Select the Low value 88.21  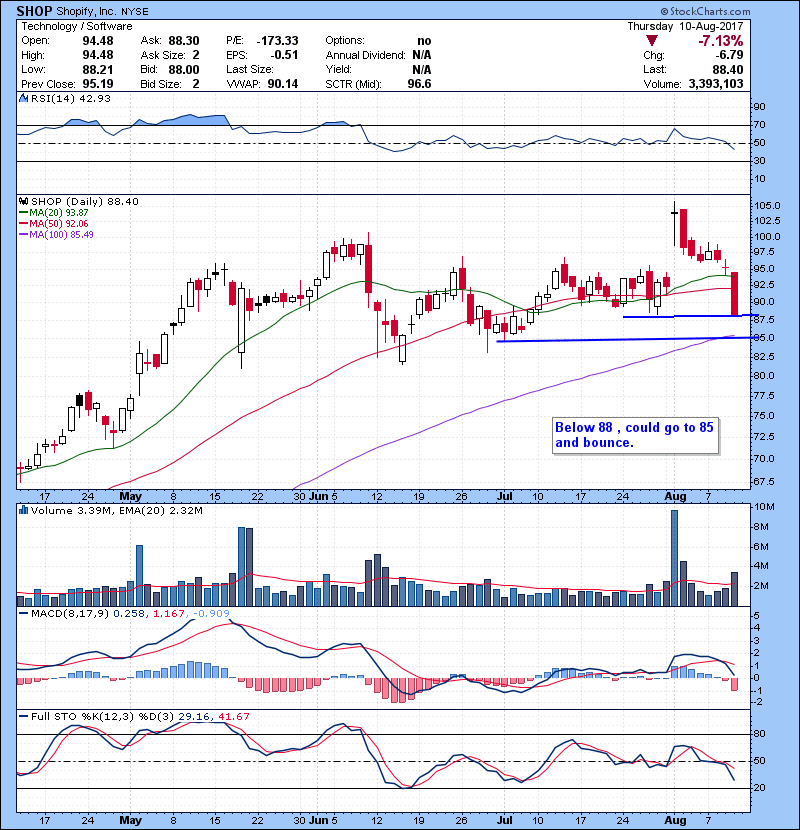tap(98, 69)
